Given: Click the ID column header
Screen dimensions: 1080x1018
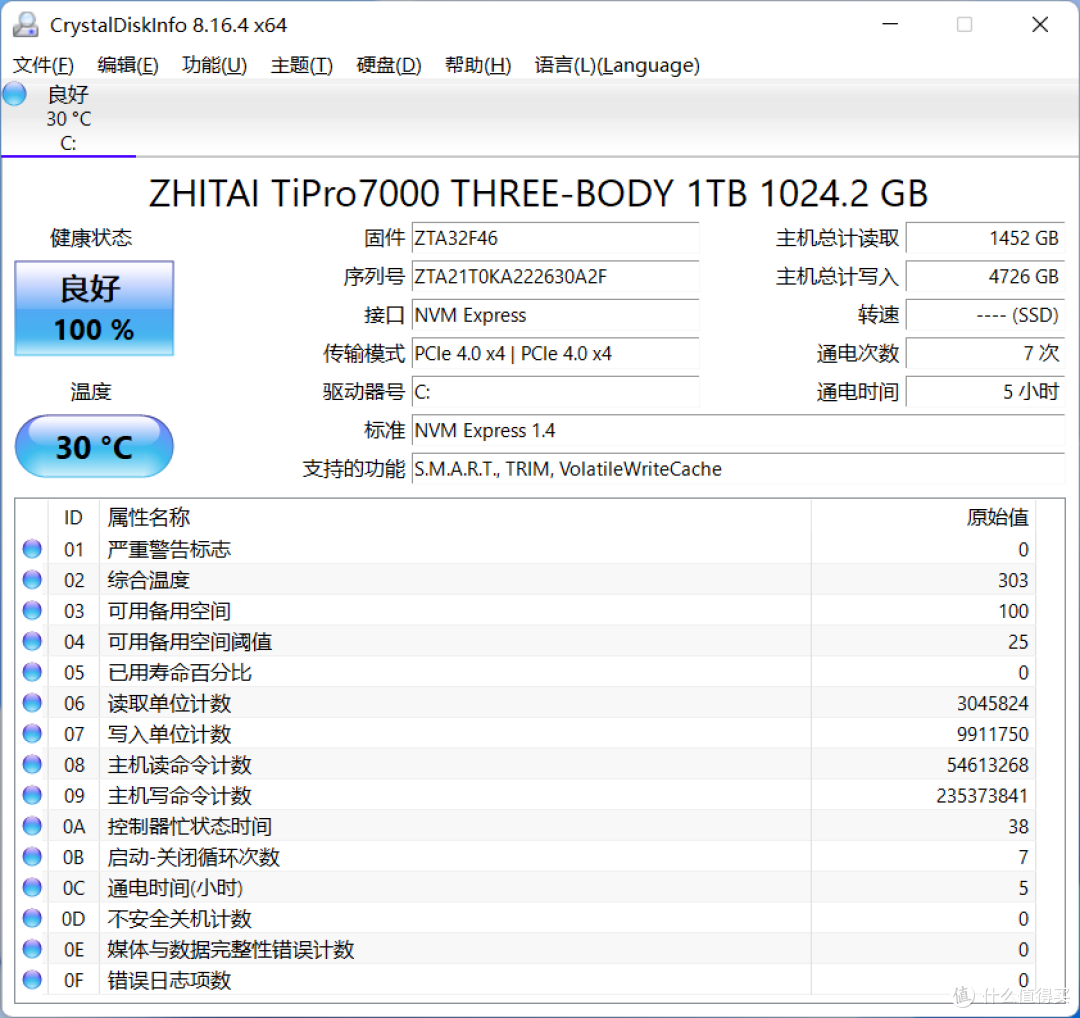Looking at the screenshot, I should (74, 517).
